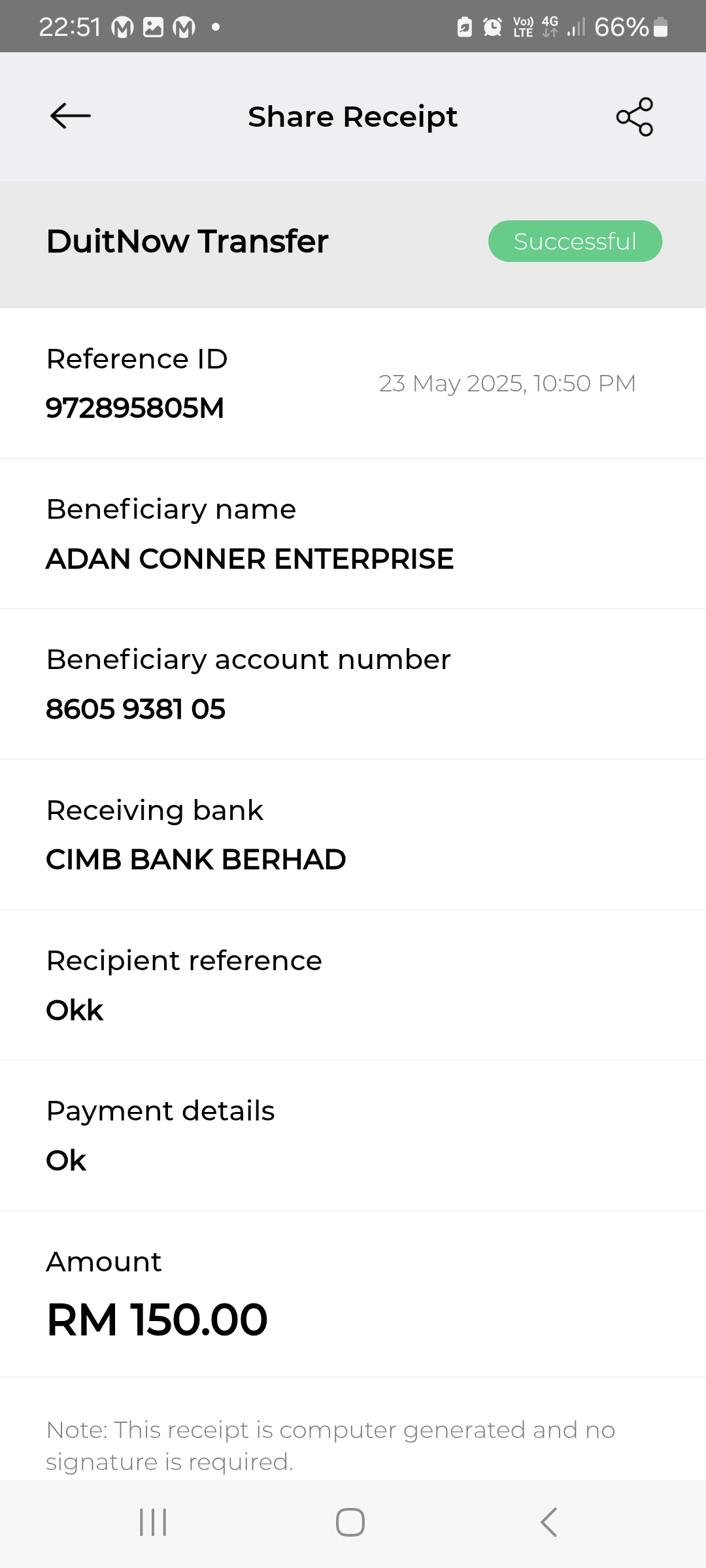Tap the Android home button

pos(350,1522)
